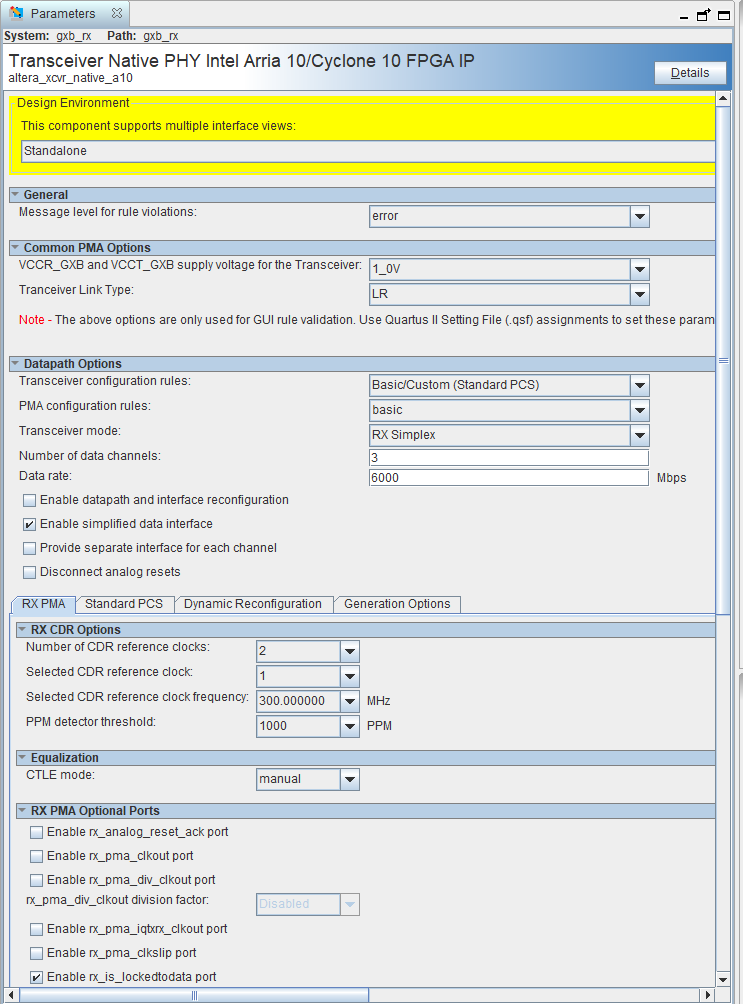Open the Details button

(x=690, y=73)
